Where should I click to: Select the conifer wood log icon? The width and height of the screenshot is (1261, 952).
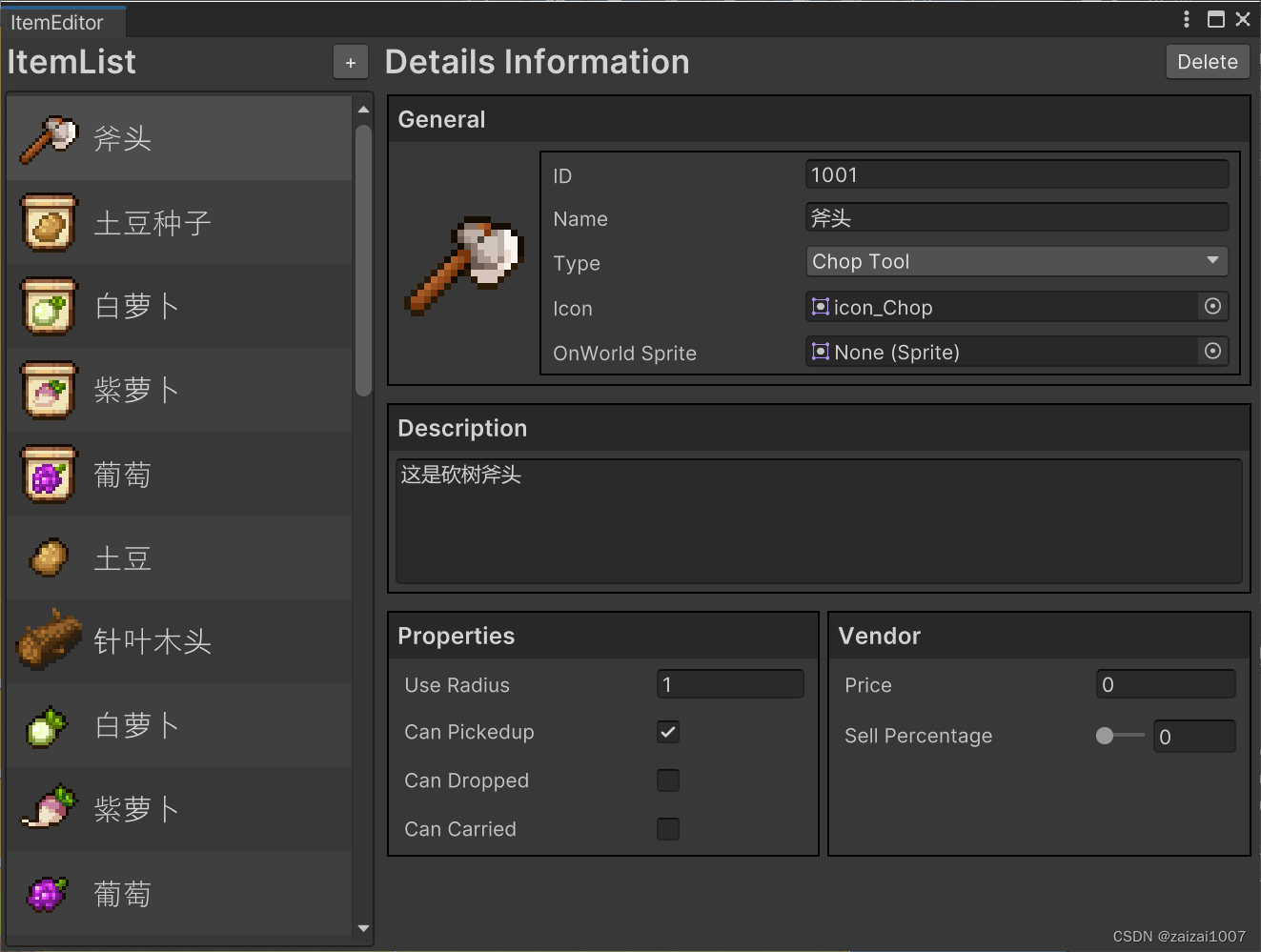click(50, 640)
